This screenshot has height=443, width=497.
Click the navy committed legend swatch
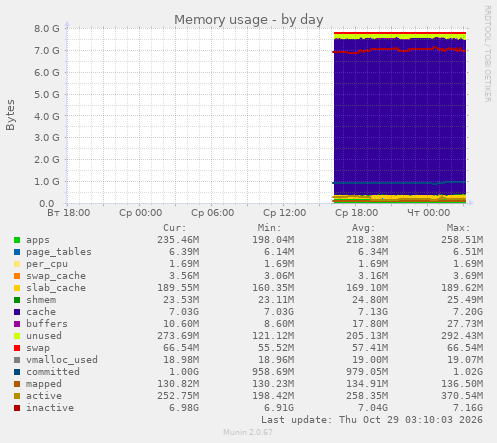[x=17, y=372]
